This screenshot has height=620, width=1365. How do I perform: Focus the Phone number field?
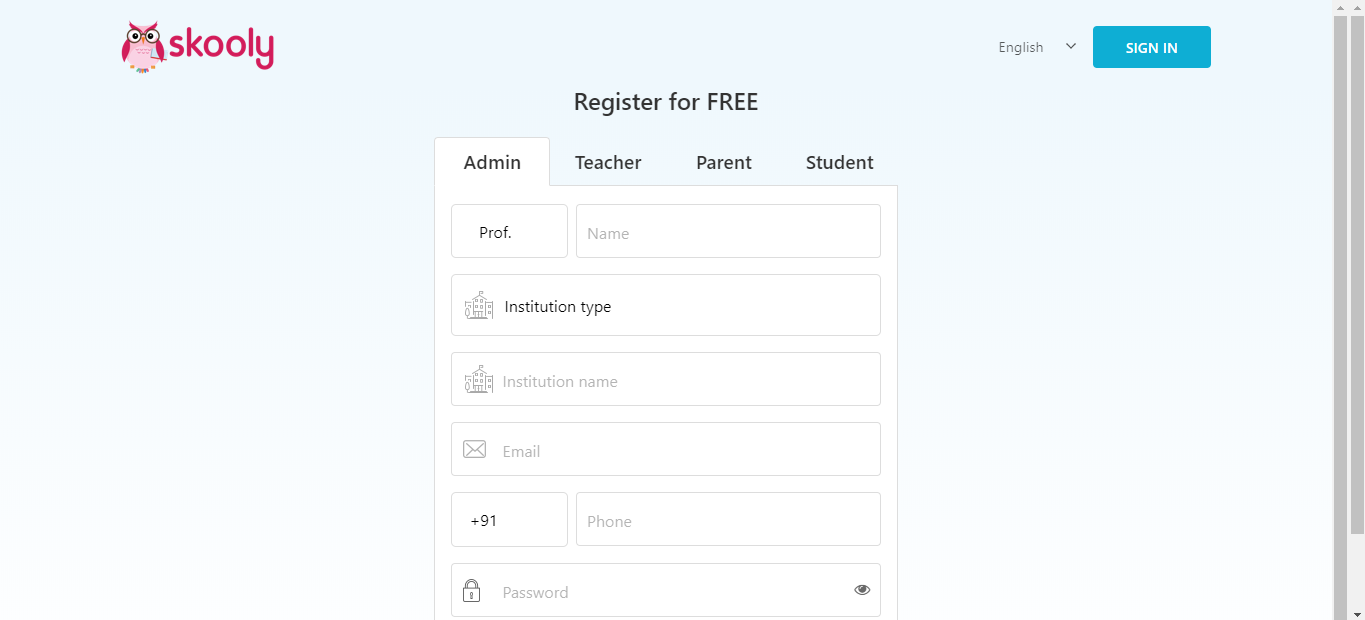tap(728, 519)
